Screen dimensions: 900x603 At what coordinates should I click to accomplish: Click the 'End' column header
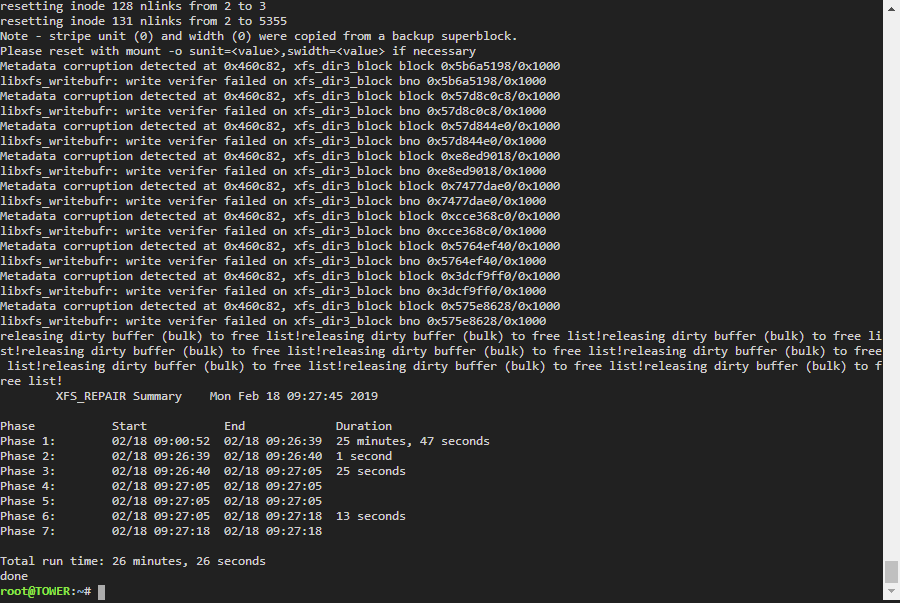tap(234, 426)
